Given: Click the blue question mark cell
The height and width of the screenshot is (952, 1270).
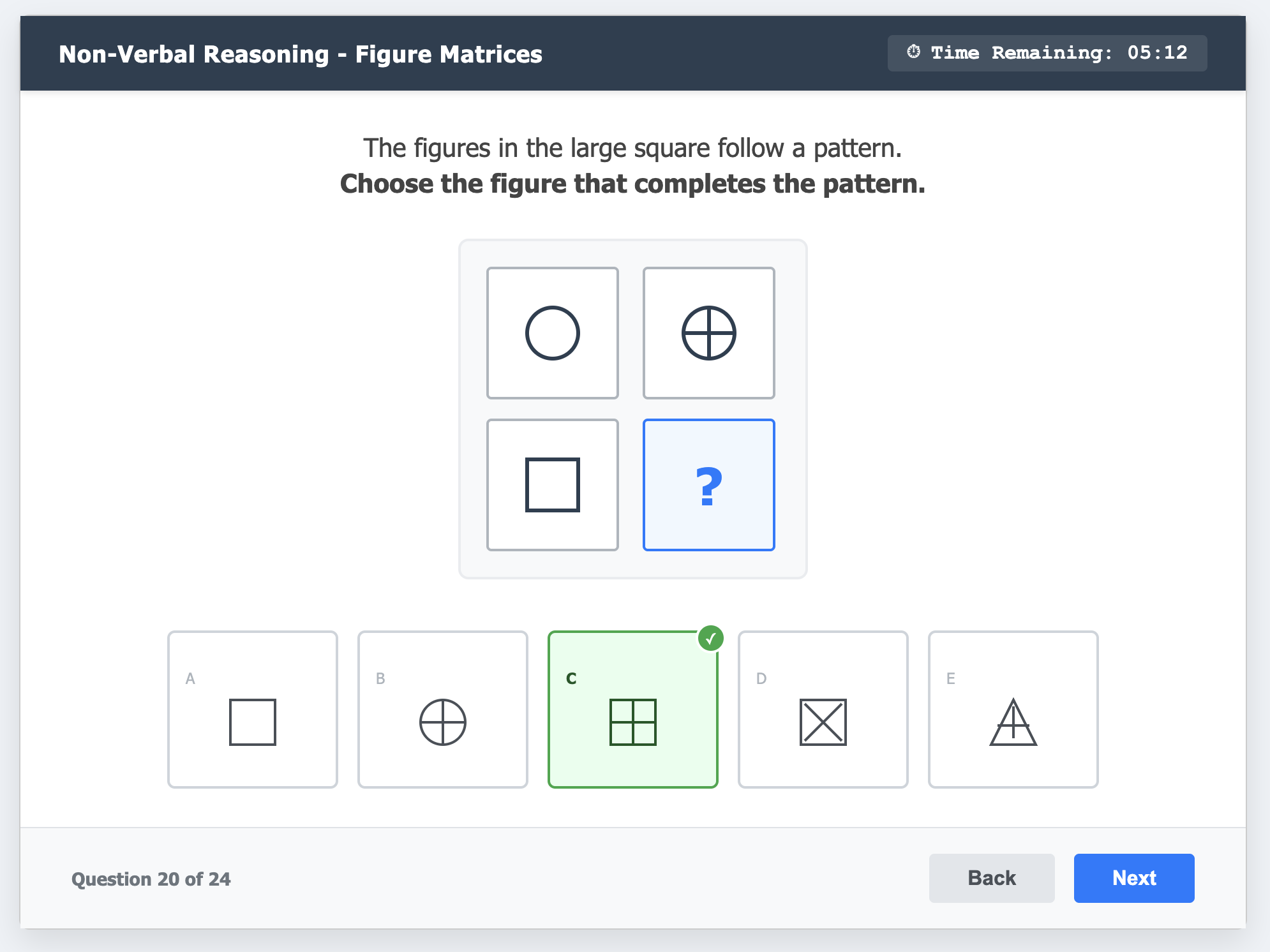Looking at the screenshot, I should click(x=708, y=485).
